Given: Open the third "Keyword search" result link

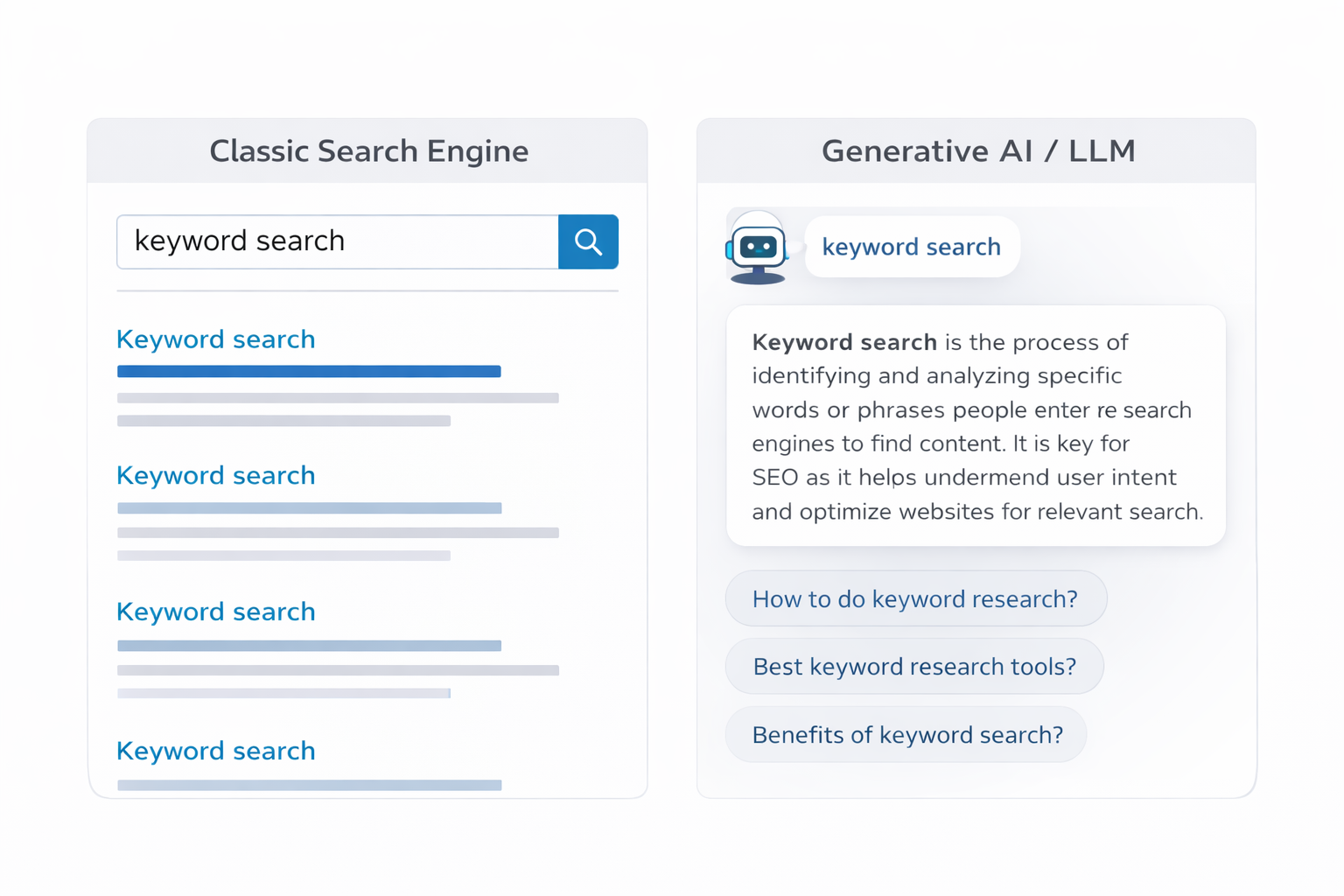Looking at the screenshot, I should 216,612.
